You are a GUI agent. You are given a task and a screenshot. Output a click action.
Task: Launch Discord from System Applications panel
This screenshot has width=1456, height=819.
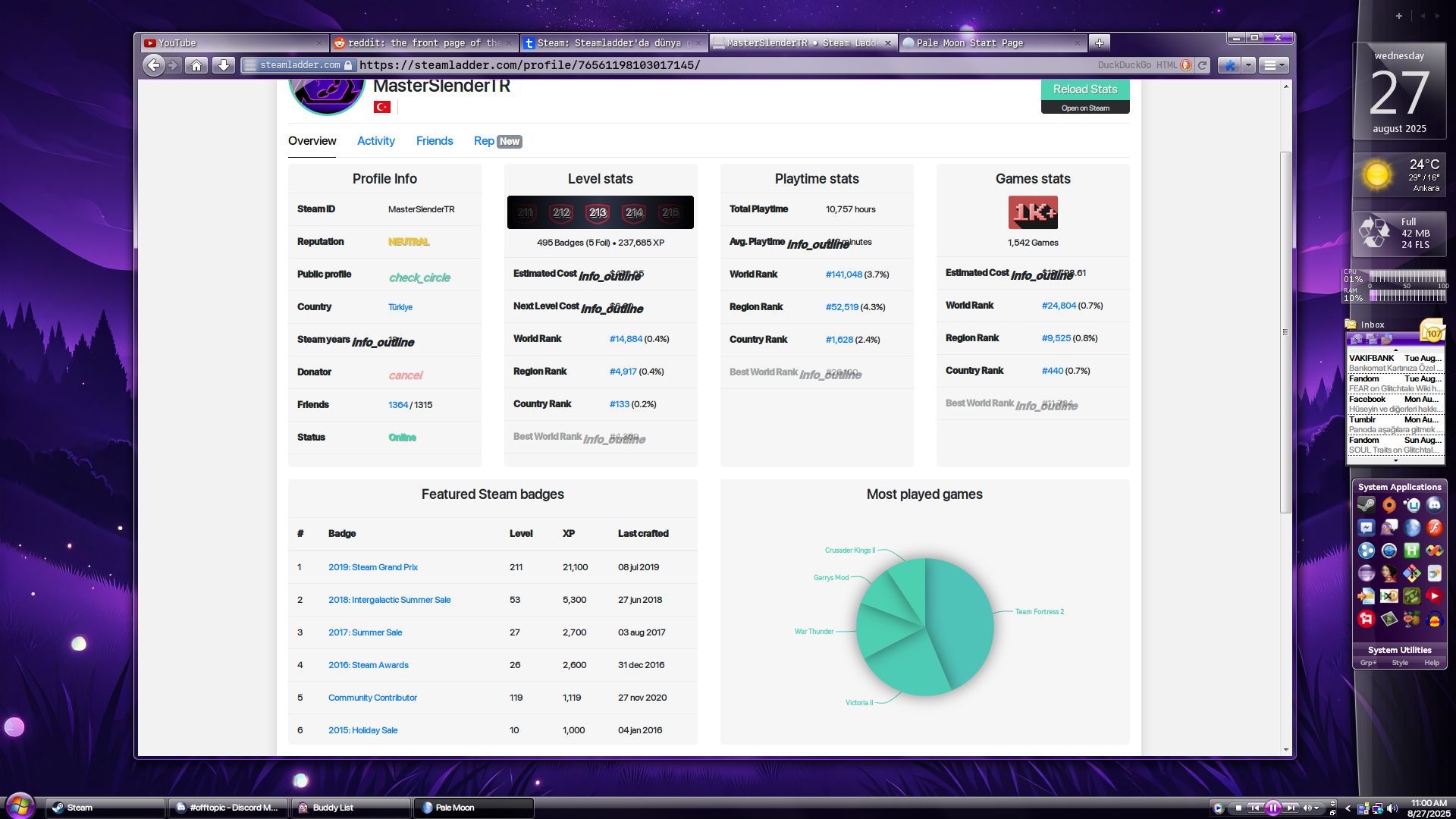1434,505
